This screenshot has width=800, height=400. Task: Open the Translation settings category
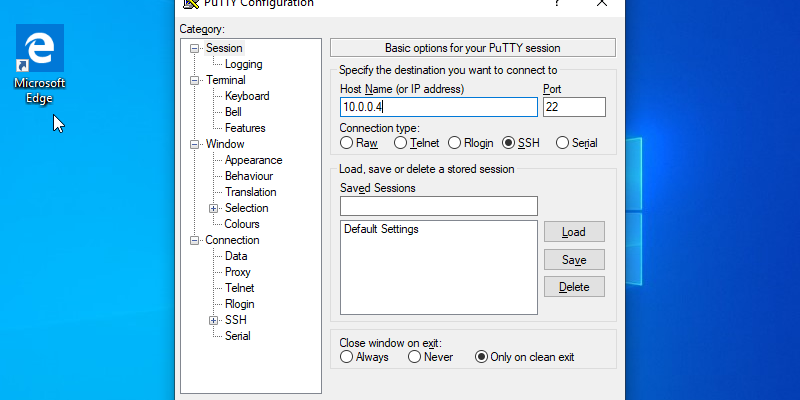(251, 192)
